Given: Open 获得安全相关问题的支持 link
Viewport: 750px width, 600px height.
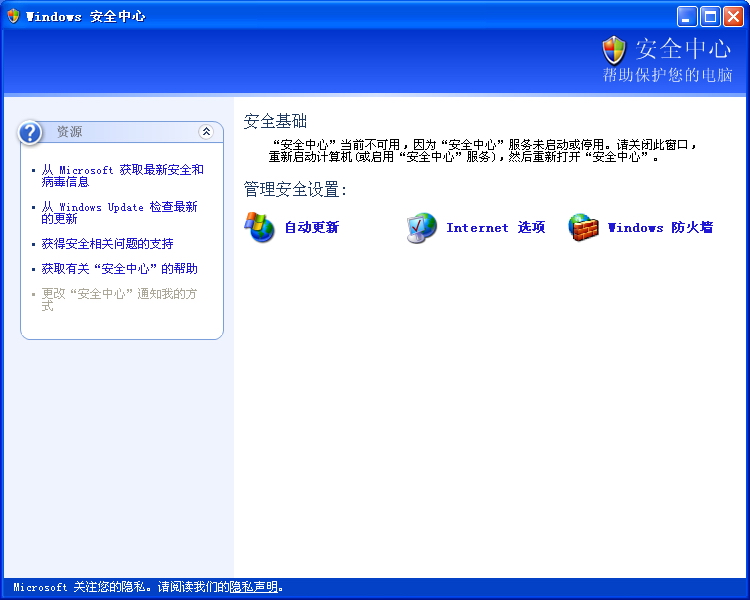Looking at the screenshot, I should pyautogui.click(x=107, y=244).
